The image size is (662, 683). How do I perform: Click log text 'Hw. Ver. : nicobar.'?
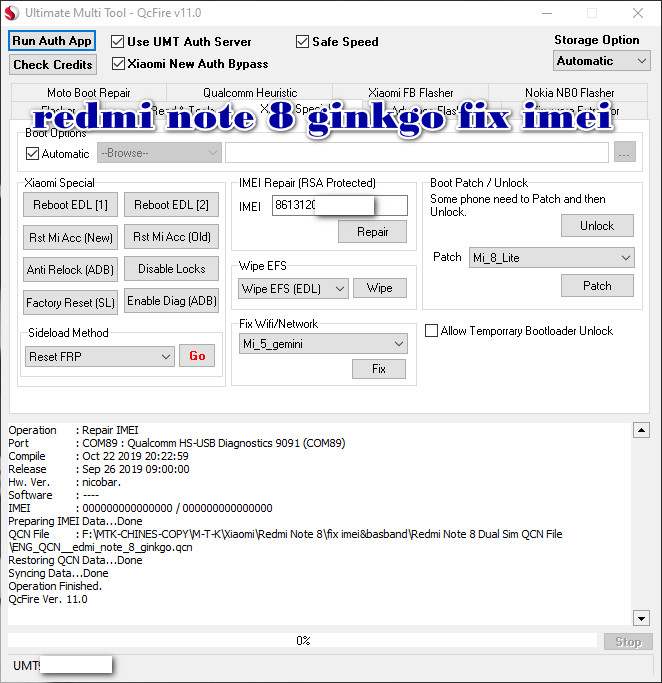(64, 482)
